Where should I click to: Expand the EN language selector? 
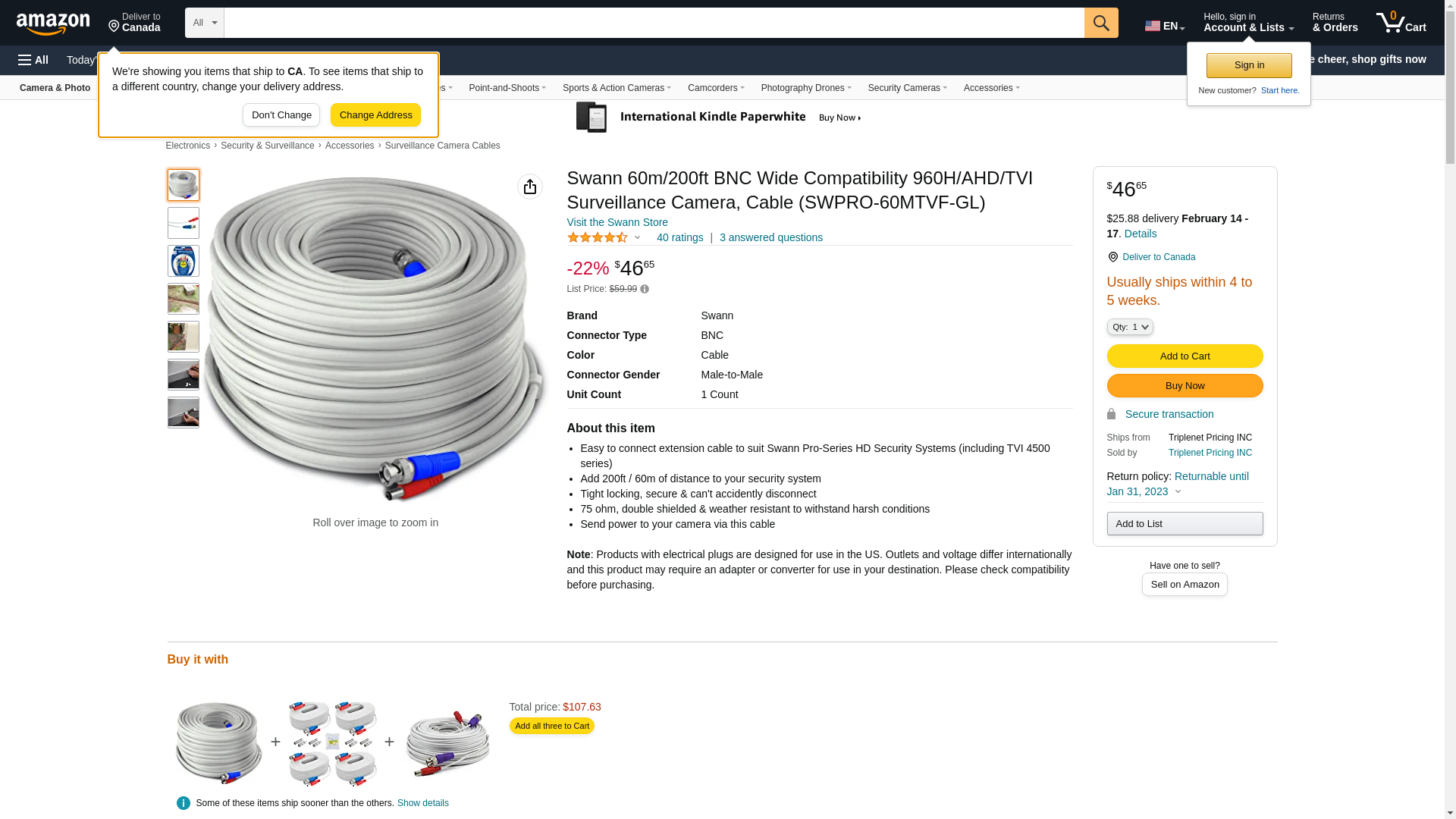(x=1165, y=26)
